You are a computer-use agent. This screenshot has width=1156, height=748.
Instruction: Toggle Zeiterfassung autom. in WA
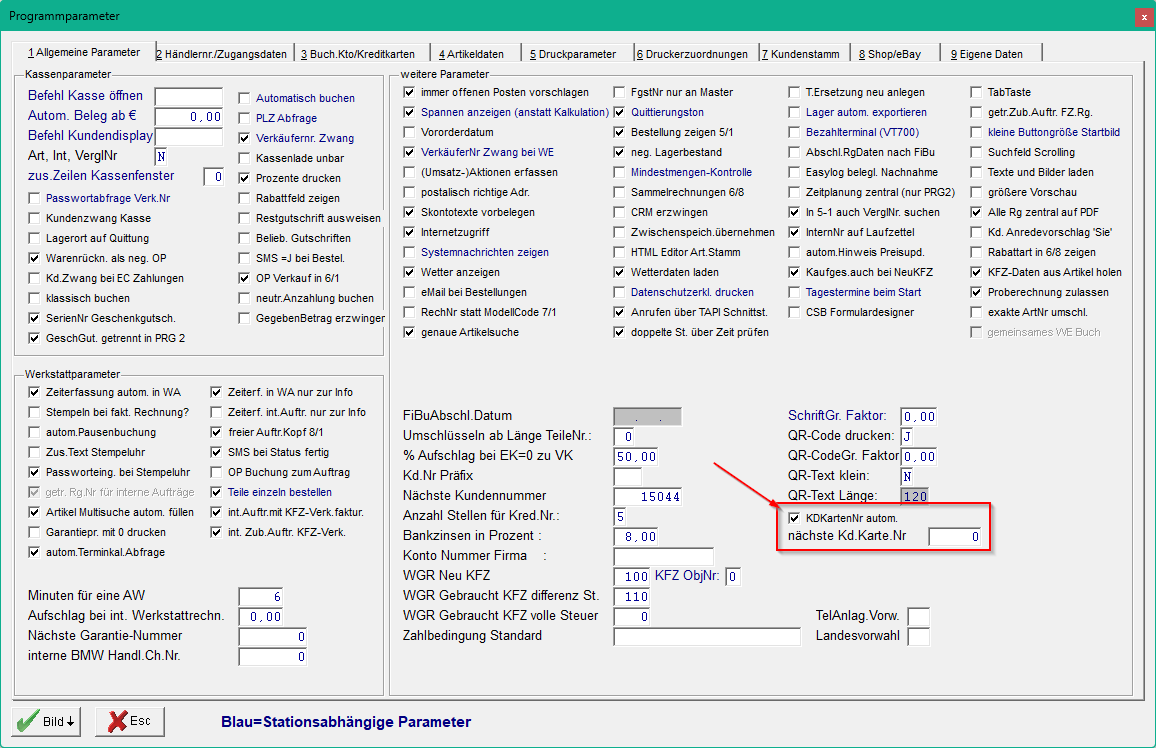34,392
